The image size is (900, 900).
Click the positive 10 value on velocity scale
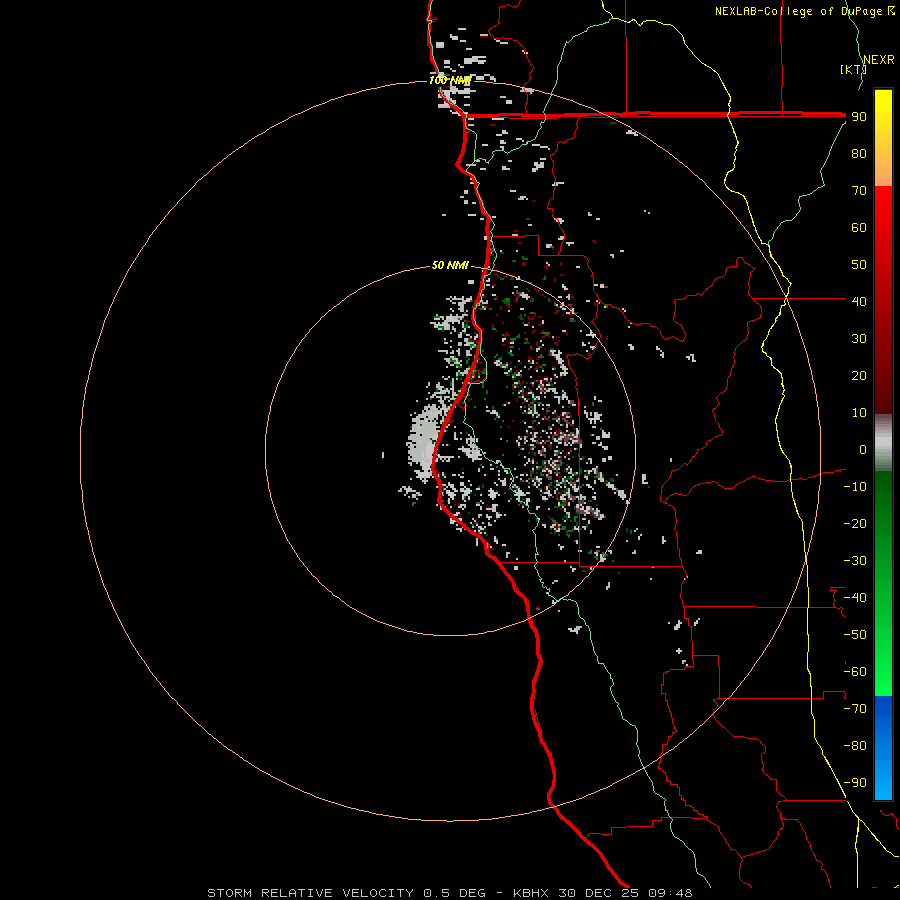(859, 413)
